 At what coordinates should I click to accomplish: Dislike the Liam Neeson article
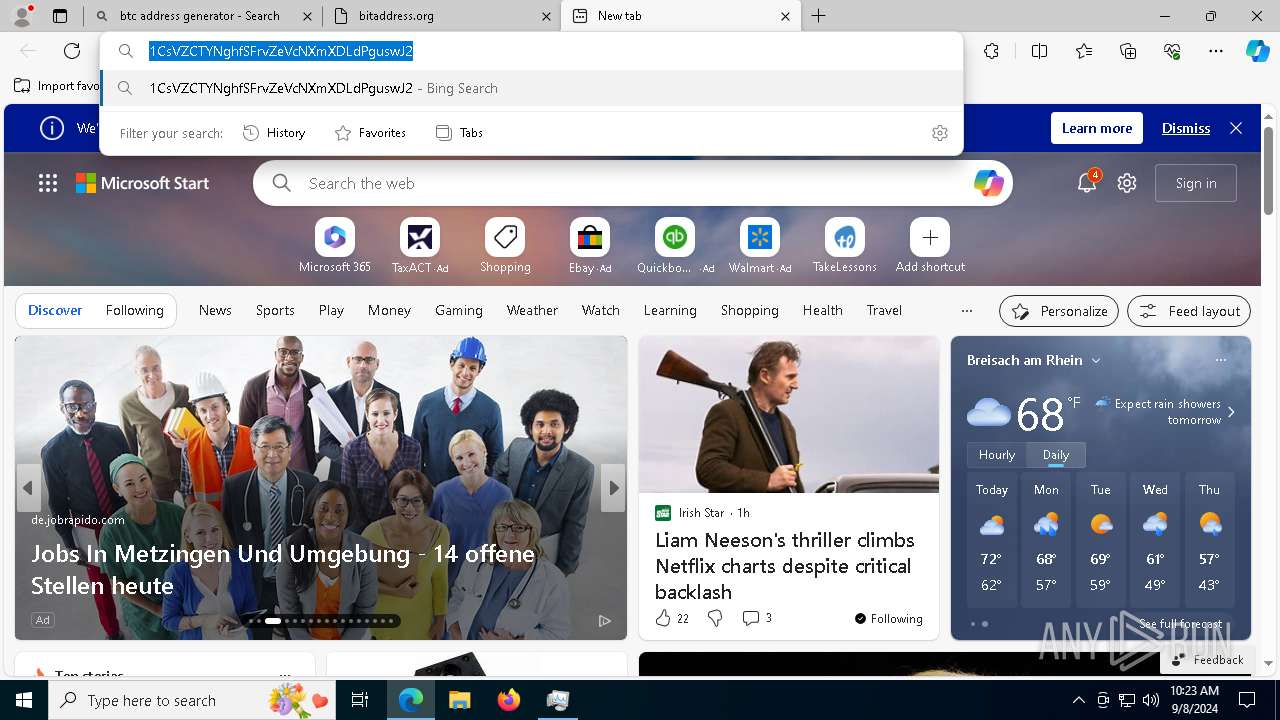pyautogui.click(x=715, y=618)
